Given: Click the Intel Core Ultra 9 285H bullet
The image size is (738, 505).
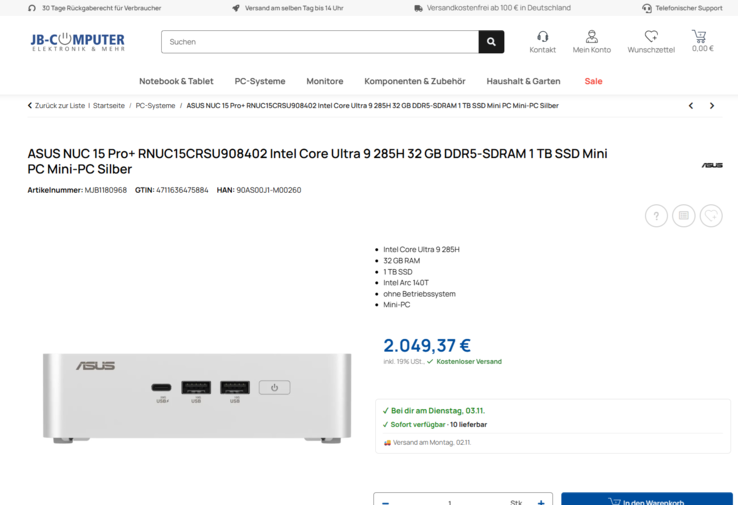Looking at the screenshot, I should (421, 249).
